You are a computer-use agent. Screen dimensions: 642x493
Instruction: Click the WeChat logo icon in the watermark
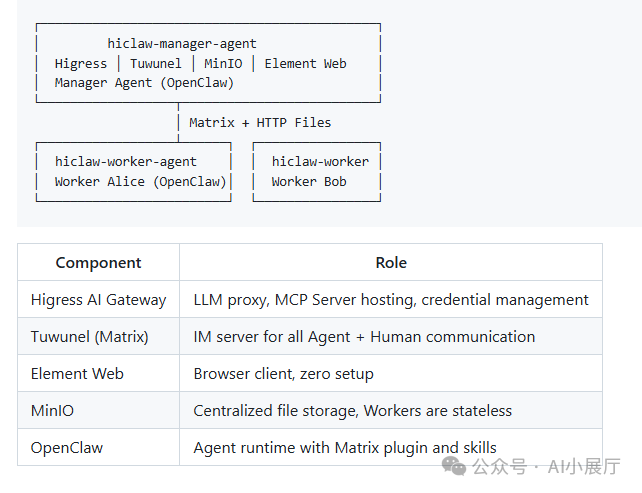(457, 466)
